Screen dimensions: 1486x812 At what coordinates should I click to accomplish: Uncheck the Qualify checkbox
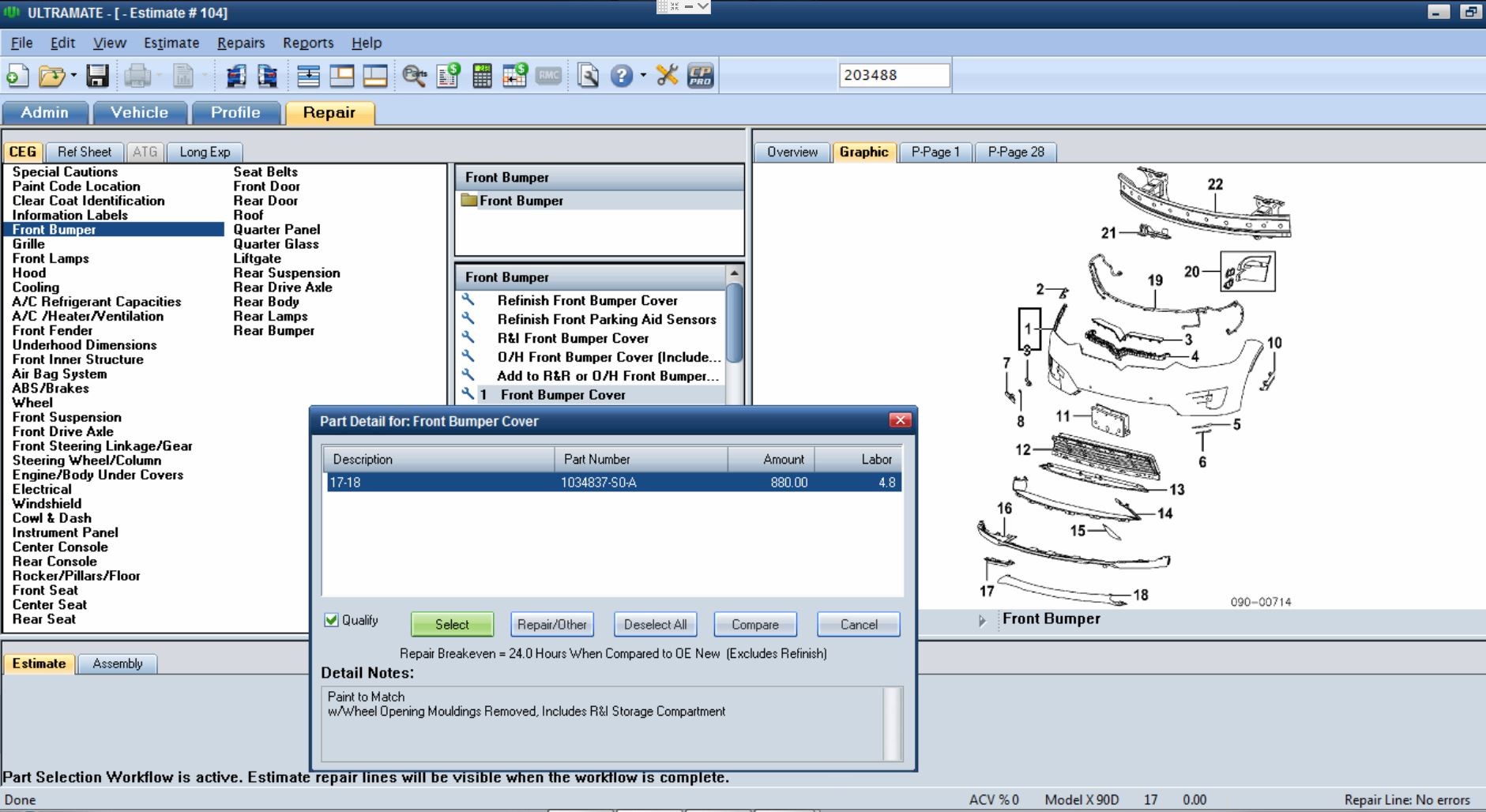(x=332, y=620)
